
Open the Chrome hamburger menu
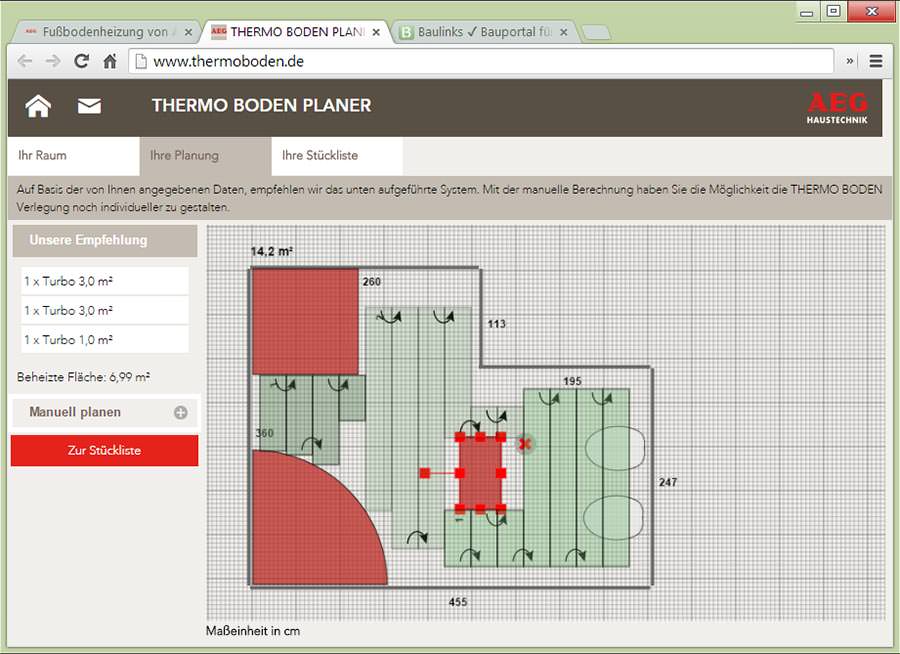click(x=876, y=61)
